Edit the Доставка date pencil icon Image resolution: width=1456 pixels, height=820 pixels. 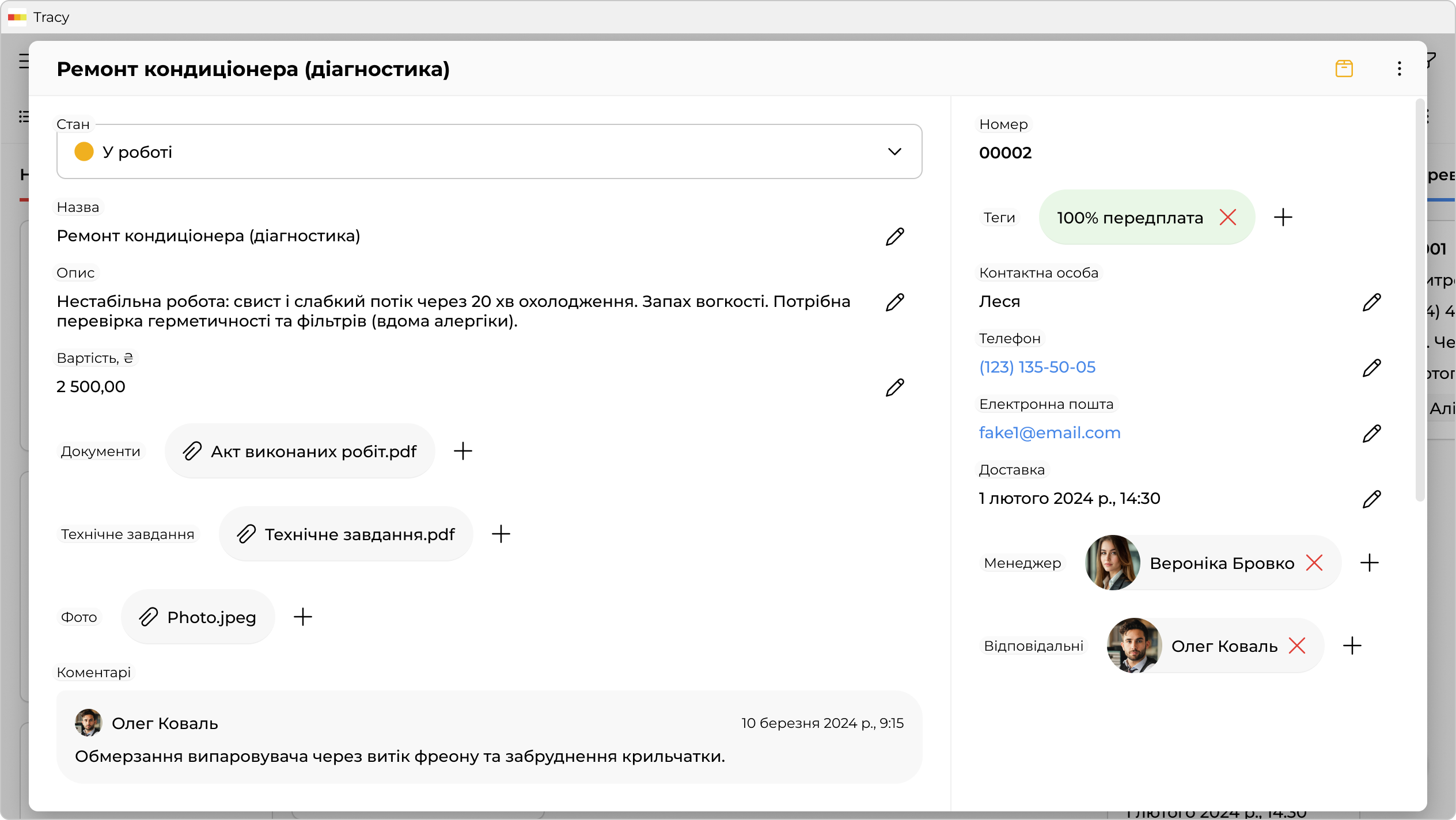pyautogui.click(x=1371, y=499)
